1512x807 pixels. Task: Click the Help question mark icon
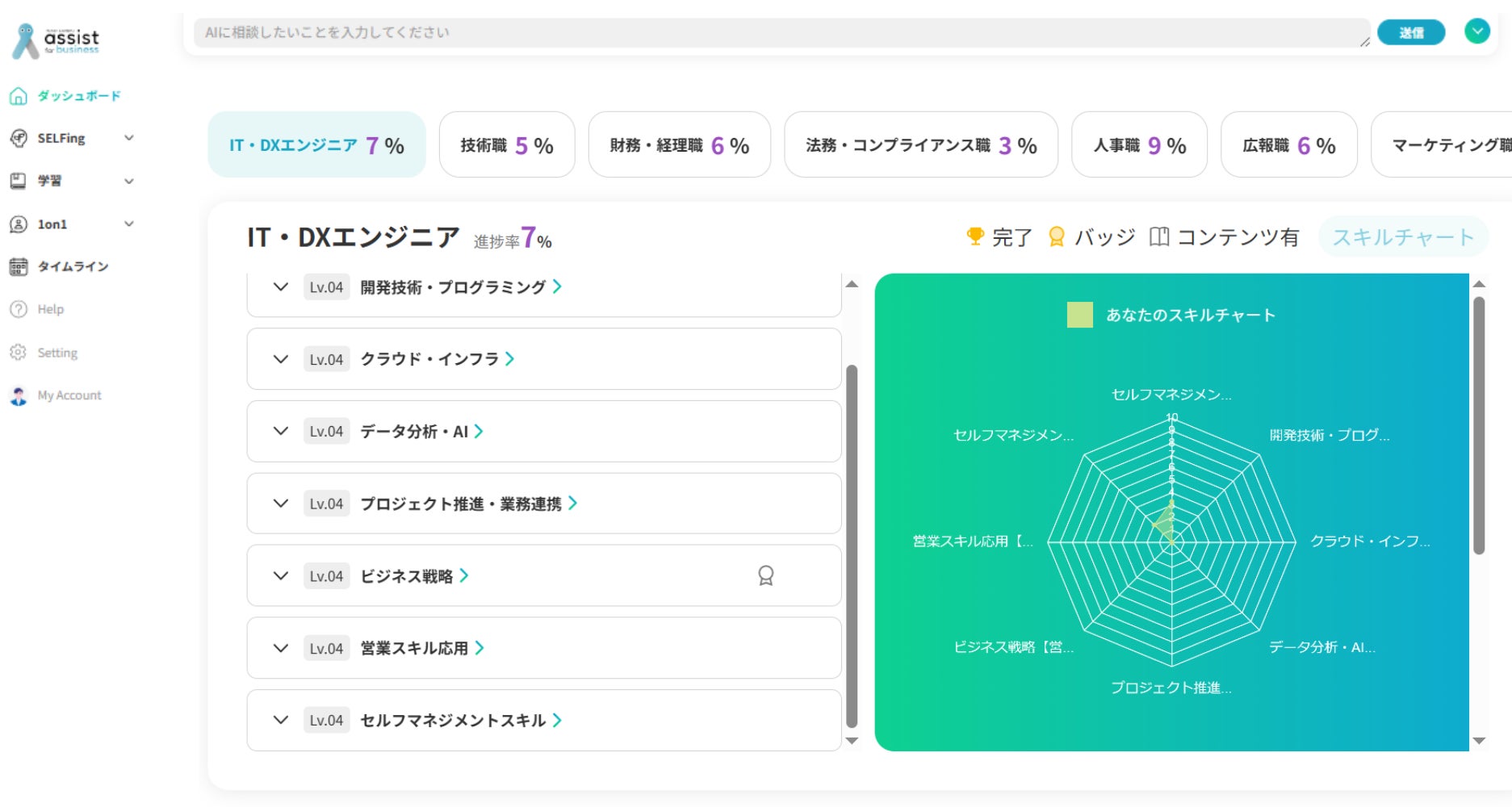18,309
